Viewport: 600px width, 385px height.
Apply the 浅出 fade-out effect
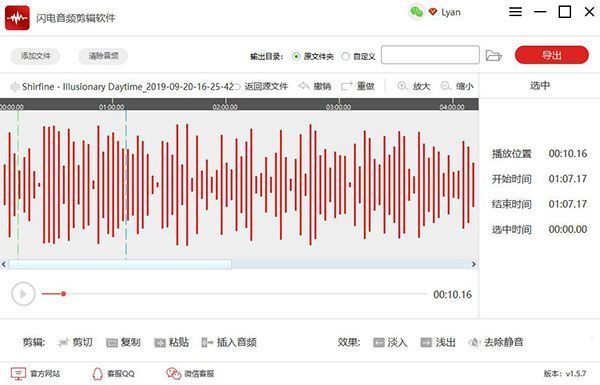click(438, 342)
